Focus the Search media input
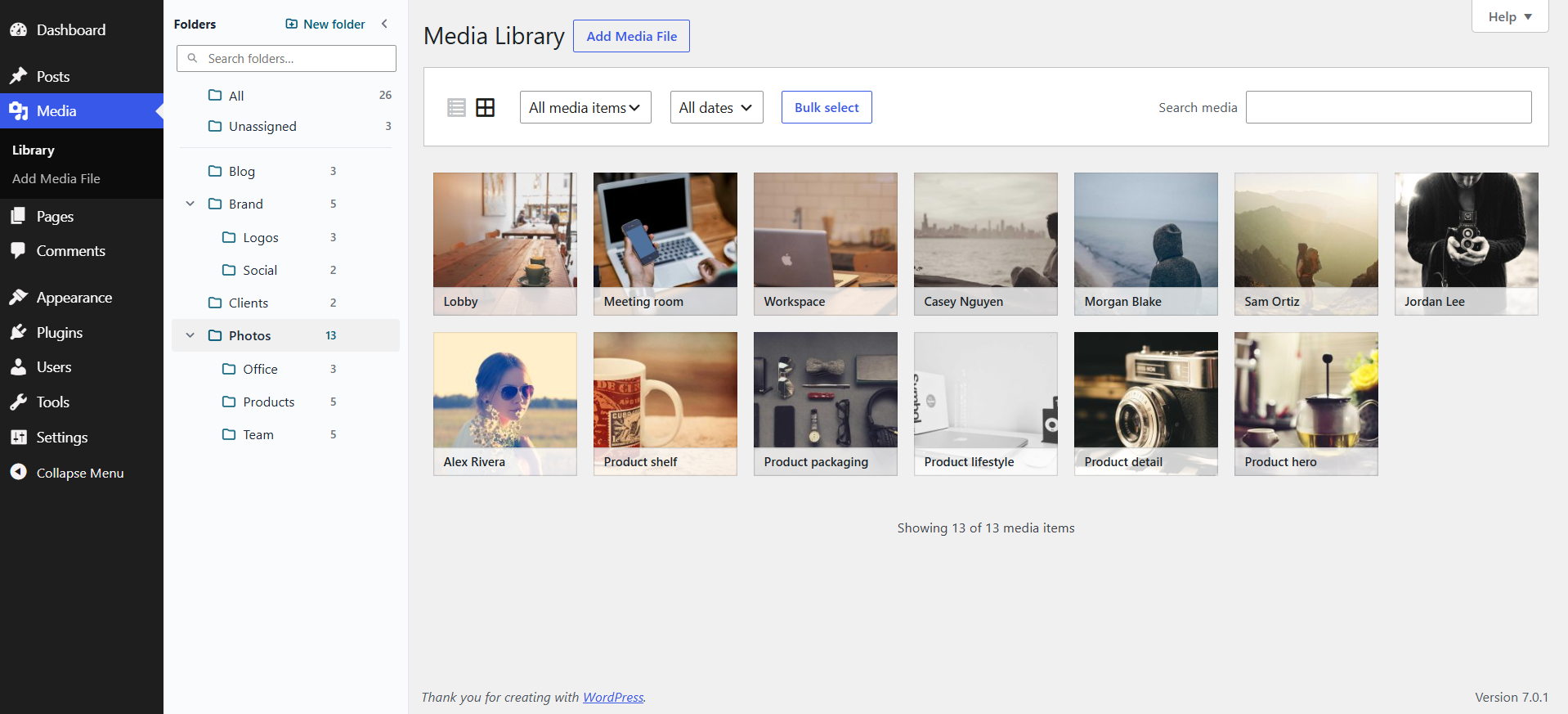This screenshot has height=714, width=1568. [1388, 107]
